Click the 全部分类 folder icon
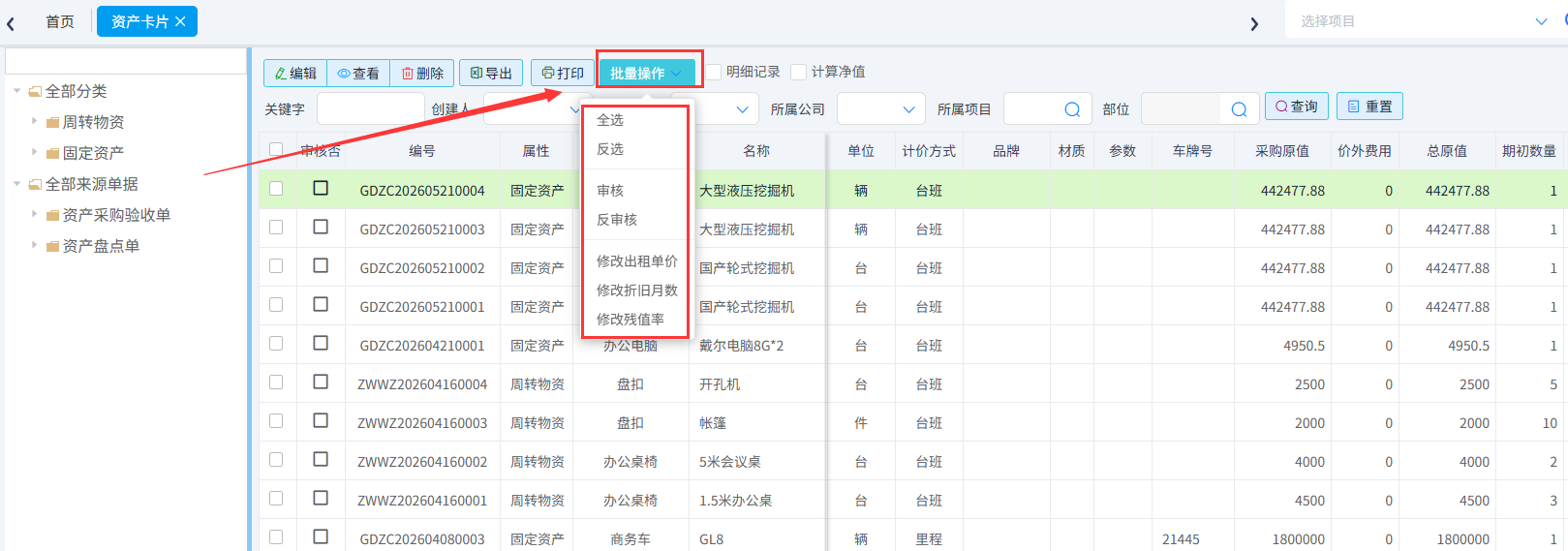The image size is (1568, 551). click(35, 91)
